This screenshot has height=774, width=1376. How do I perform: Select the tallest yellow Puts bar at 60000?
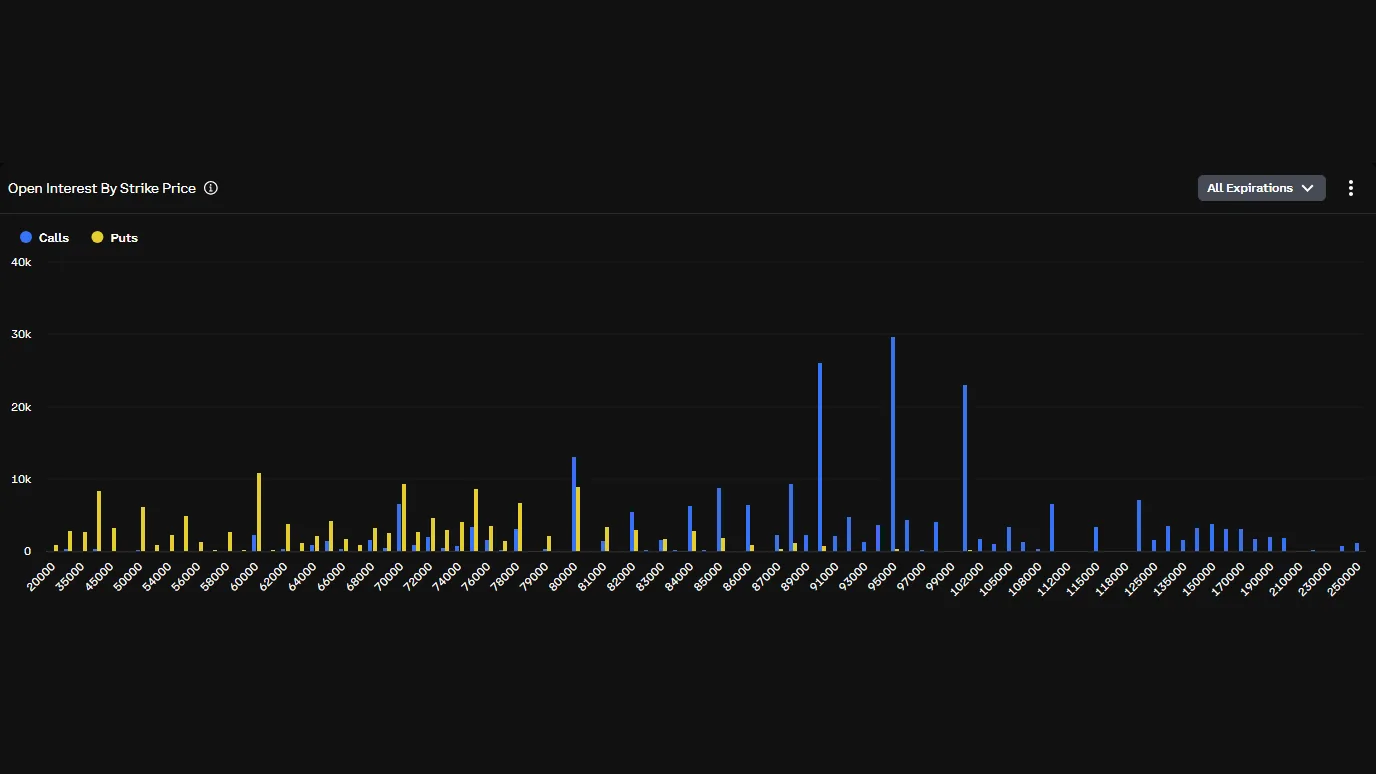pos(259,512)
